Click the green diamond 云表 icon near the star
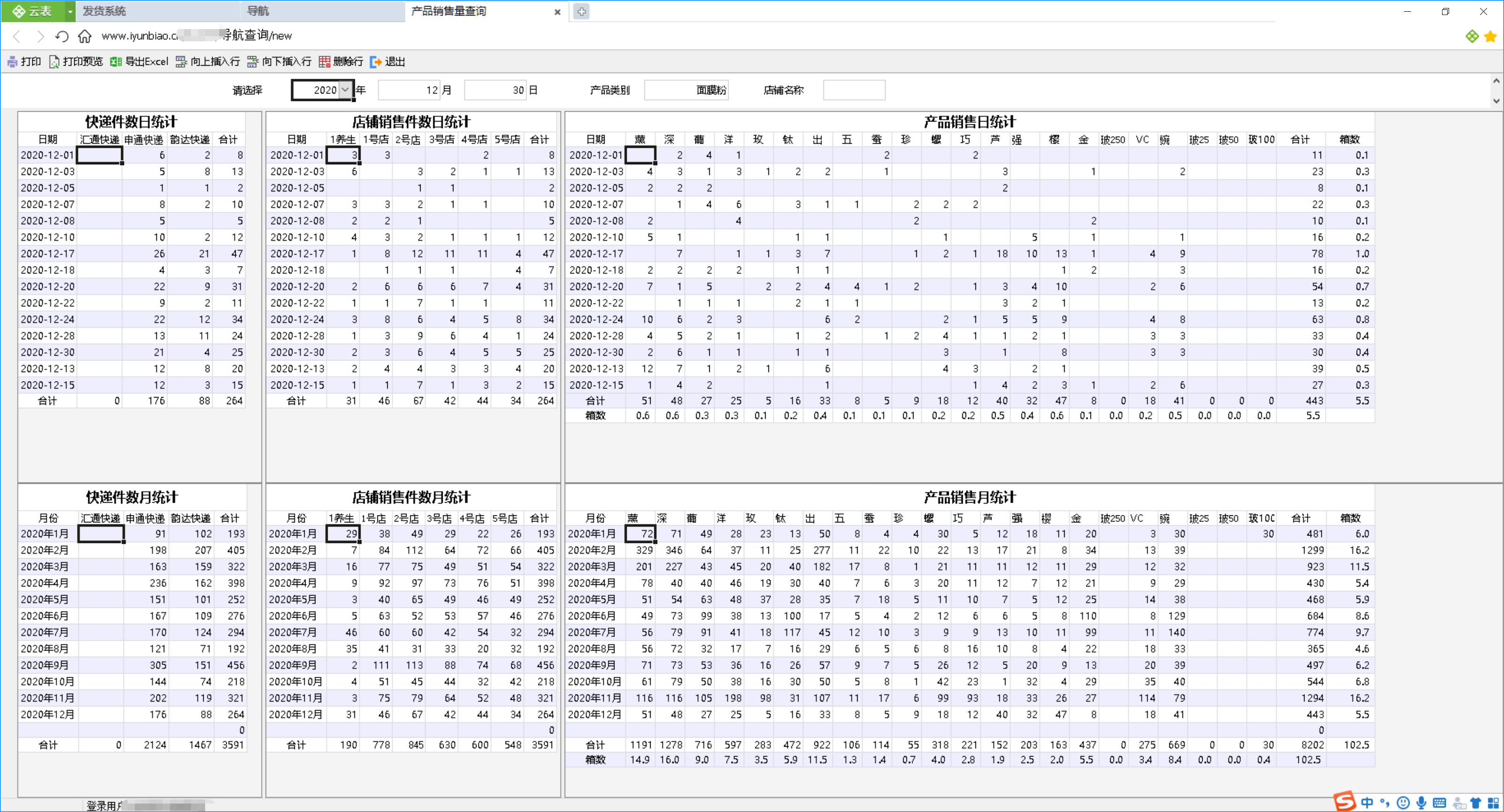 pyautogui.click(x=1472, y=36)
